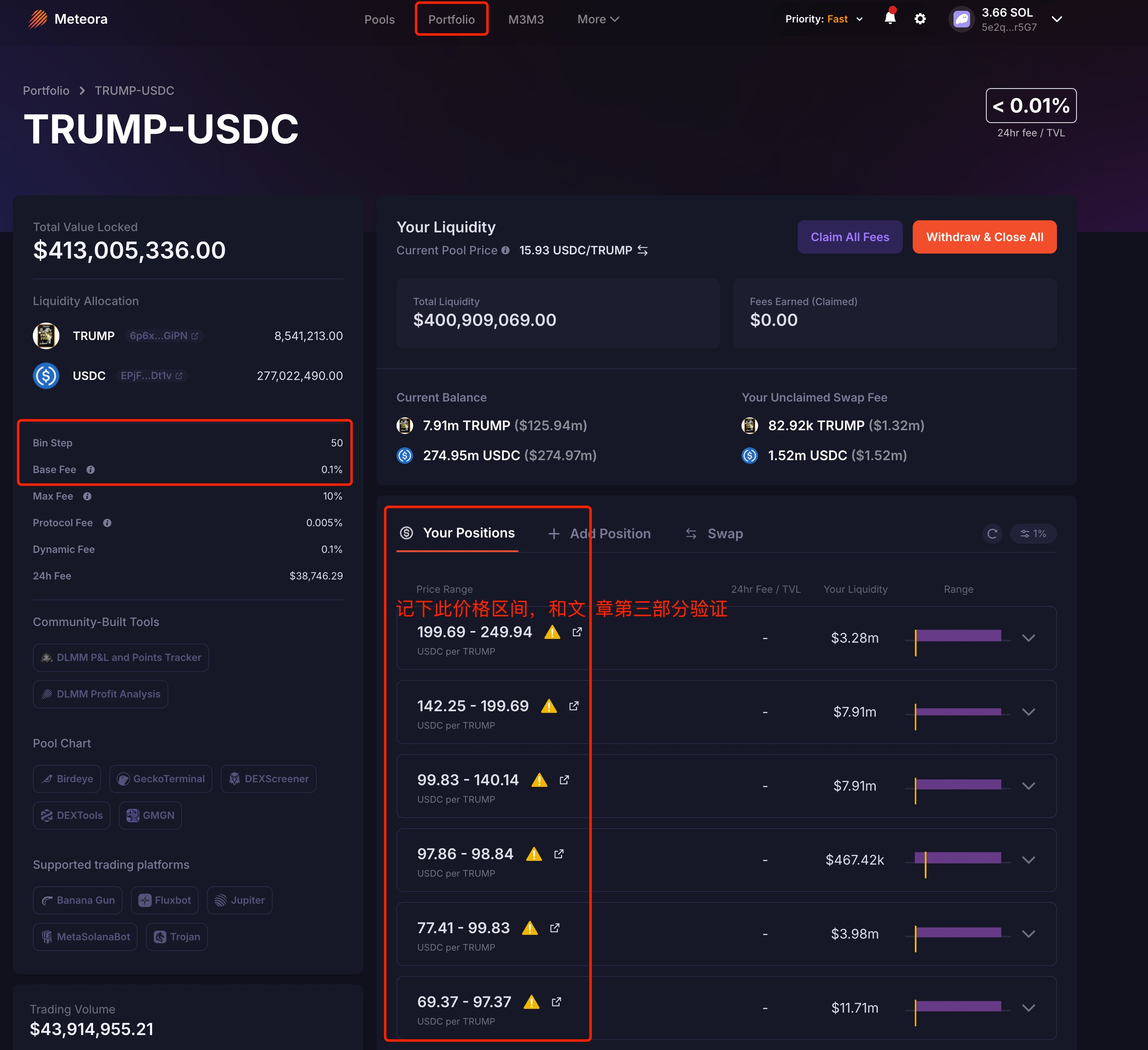This screenshot has height=1050, width=1148.
Task: Click the Claim All Fees button
Action: tap(849, 237)
